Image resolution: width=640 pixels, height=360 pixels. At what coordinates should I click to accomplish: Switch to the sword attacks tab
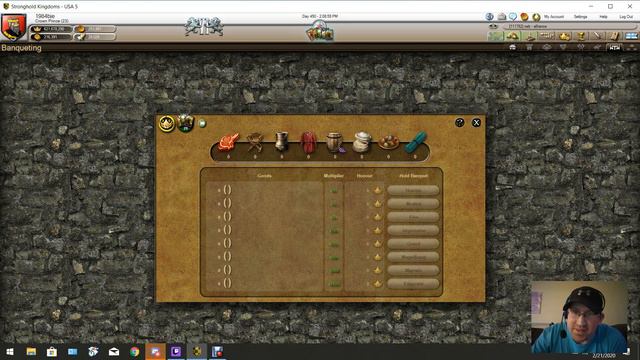tap(598, 36)
